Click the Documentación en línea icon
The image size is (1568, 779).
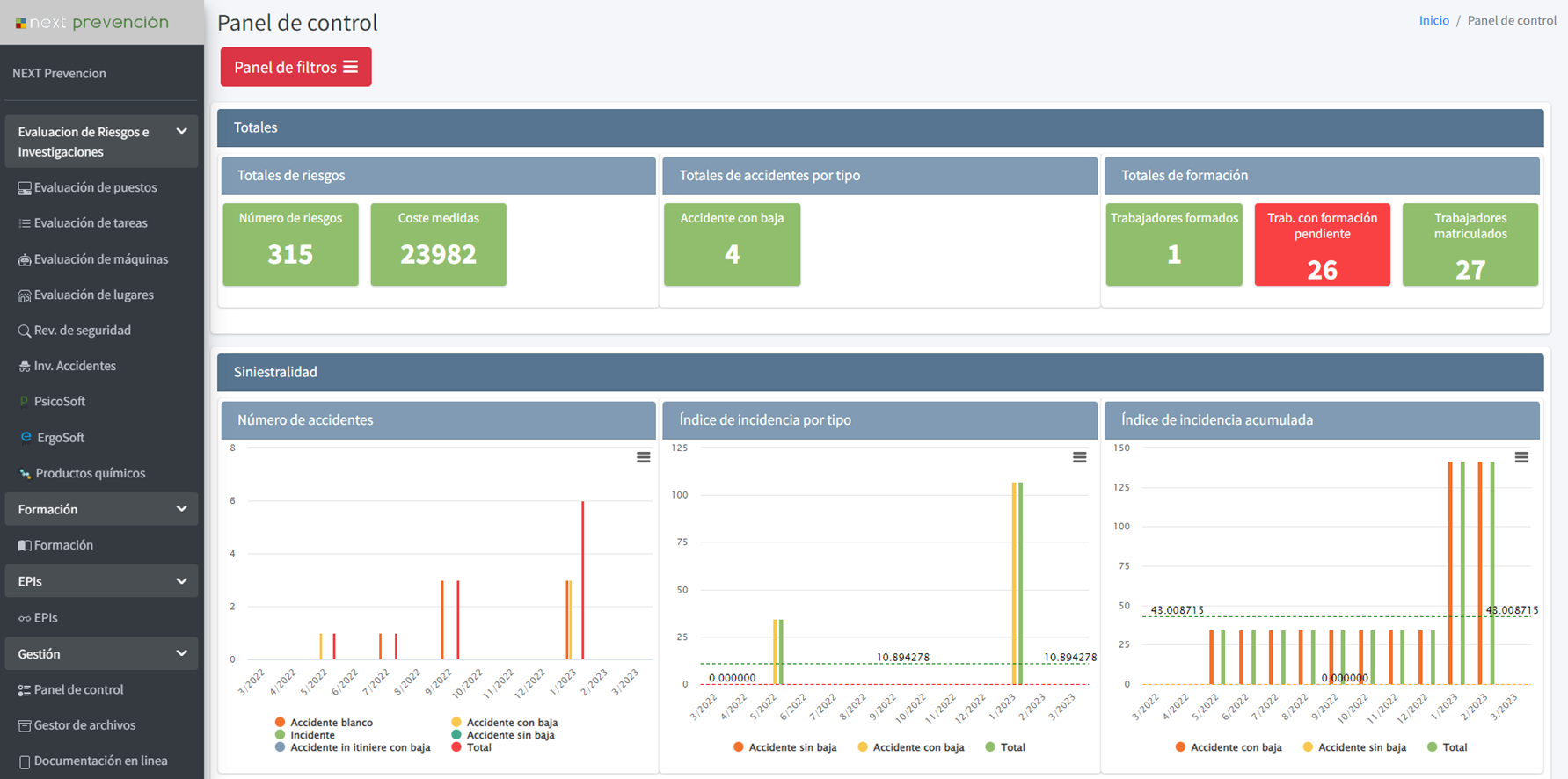(25, 761)
